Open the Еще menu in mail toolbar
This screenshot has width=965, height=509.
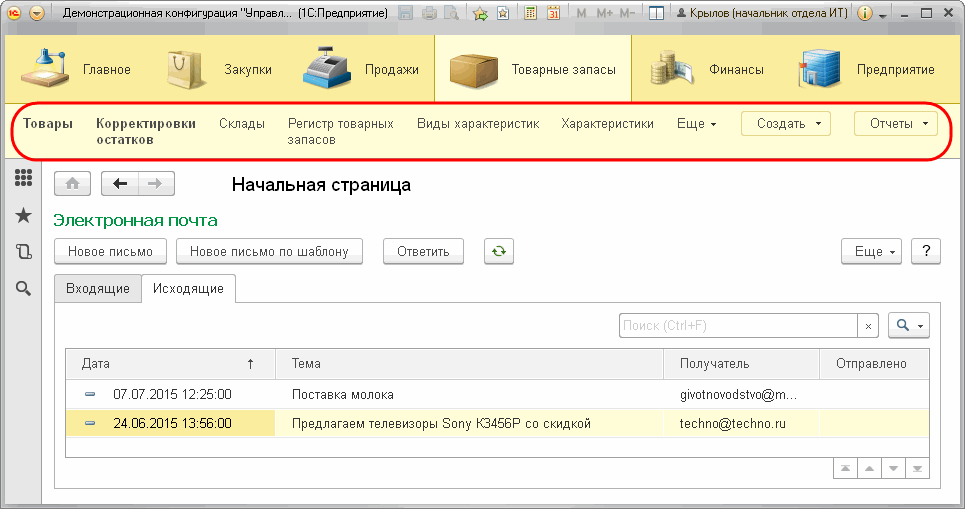(x=871, y=251)
